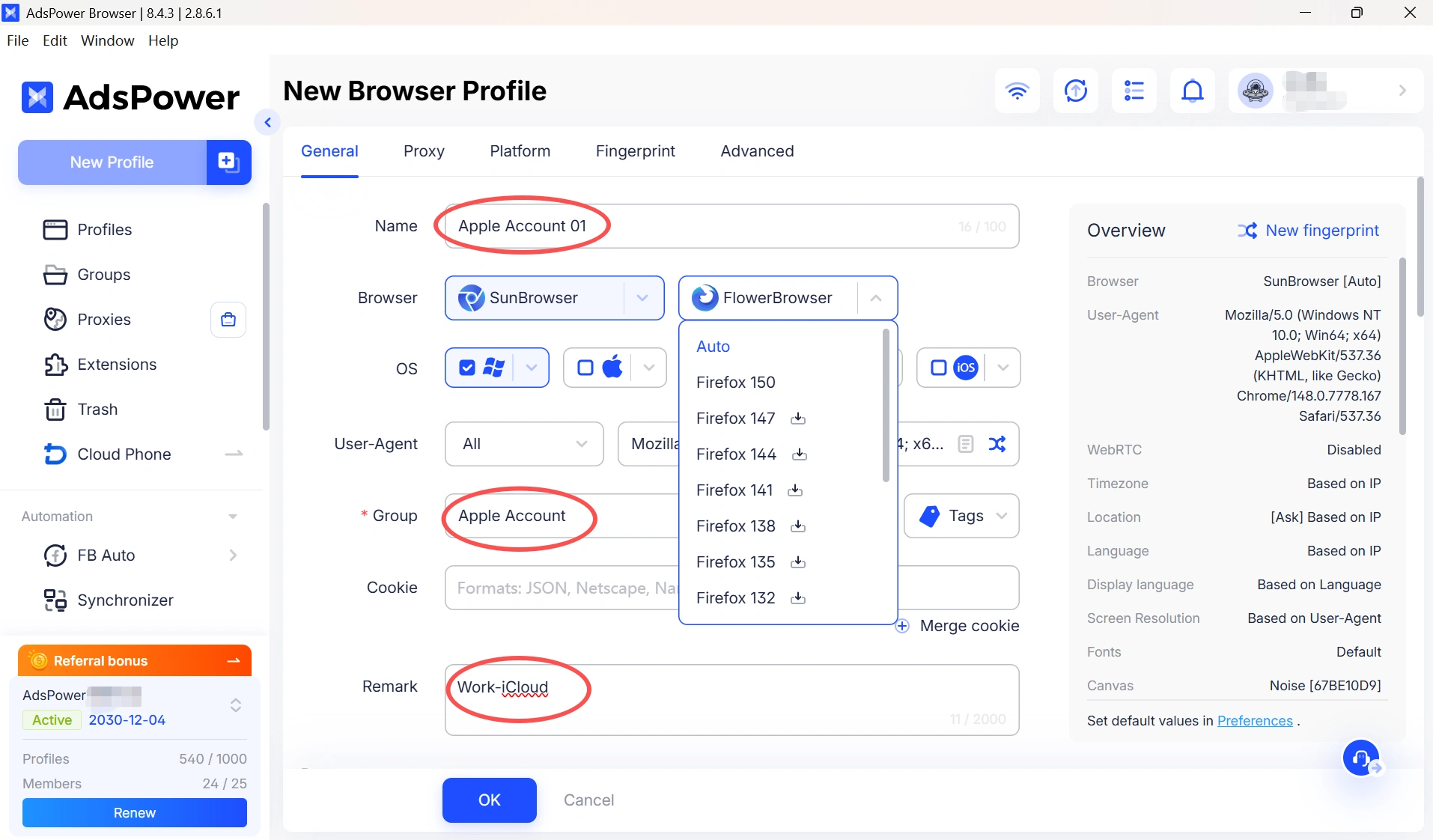
Task: Click the OK button
Action: [489, 800]
